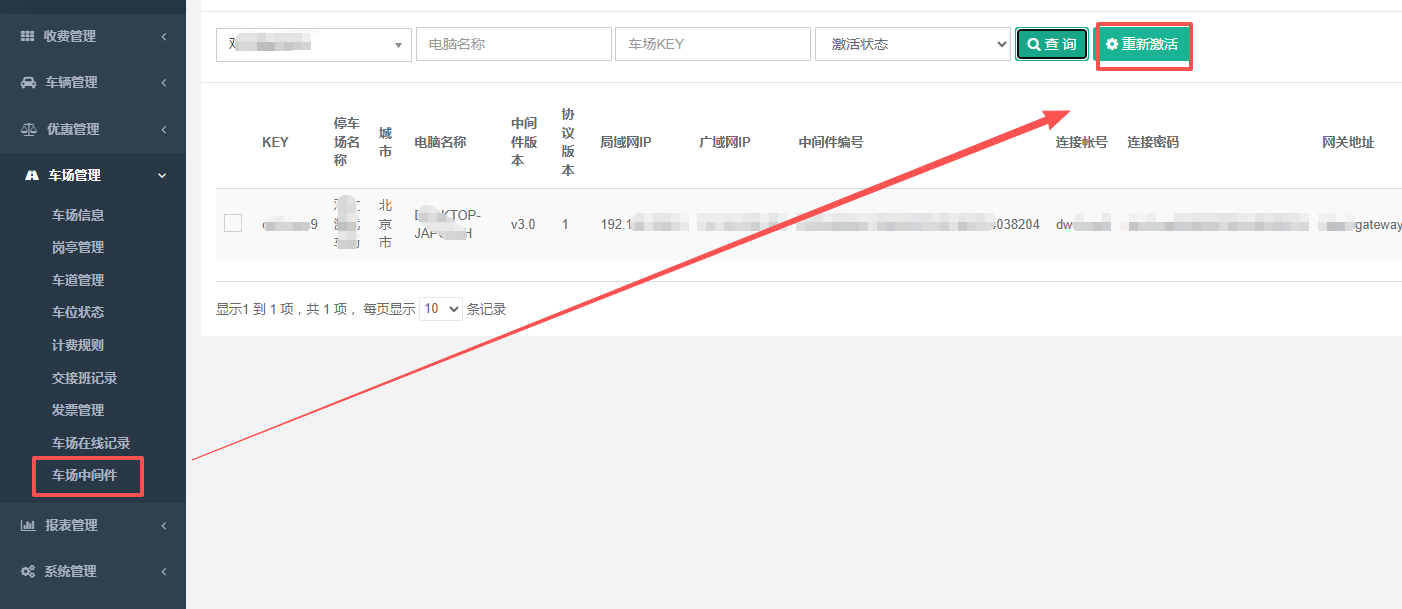Click the road icon beside 车场管理
This screenshot has width=1402, height=609.
[x=31, y=175]
